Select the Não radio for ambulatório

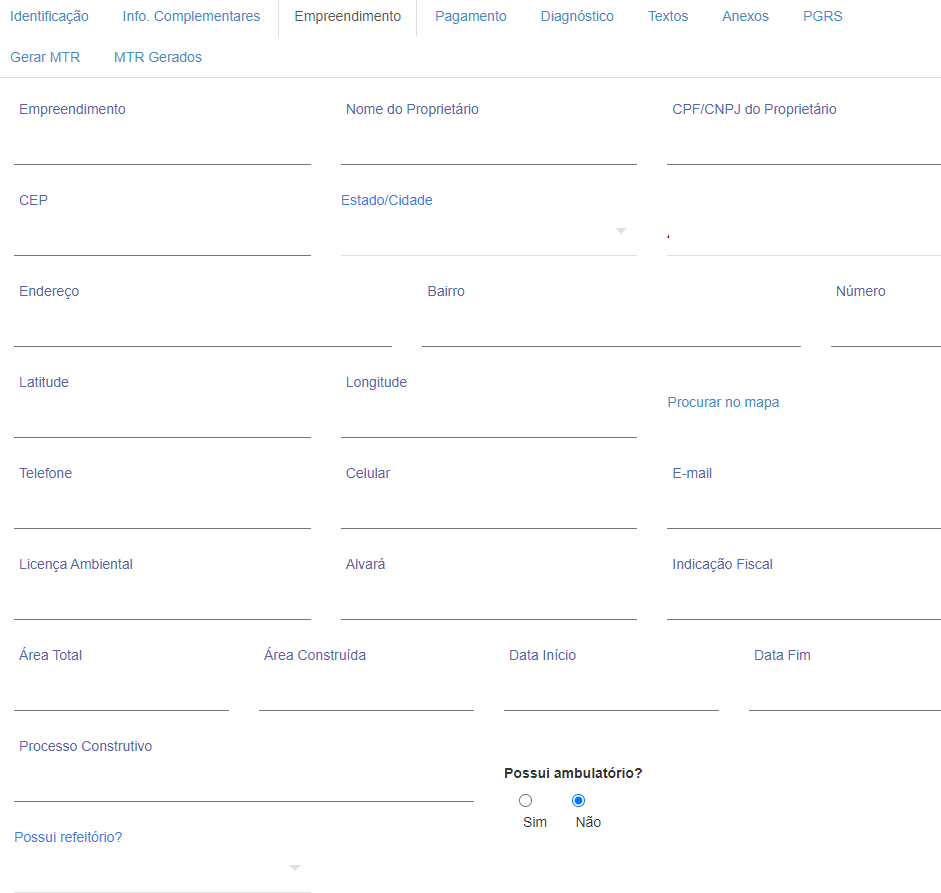[579, 800]
